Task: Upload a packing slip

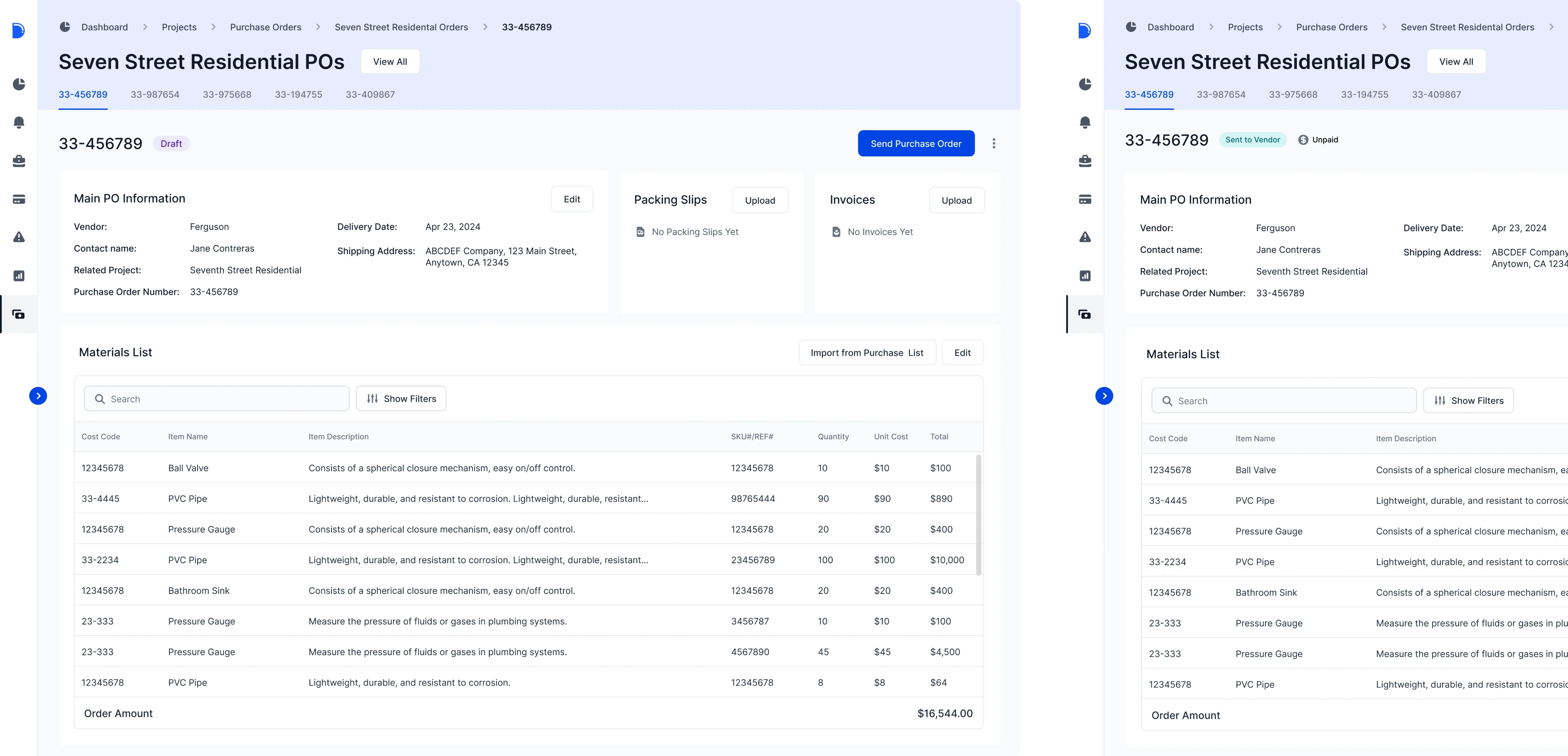Action: [x=760, y=200]
